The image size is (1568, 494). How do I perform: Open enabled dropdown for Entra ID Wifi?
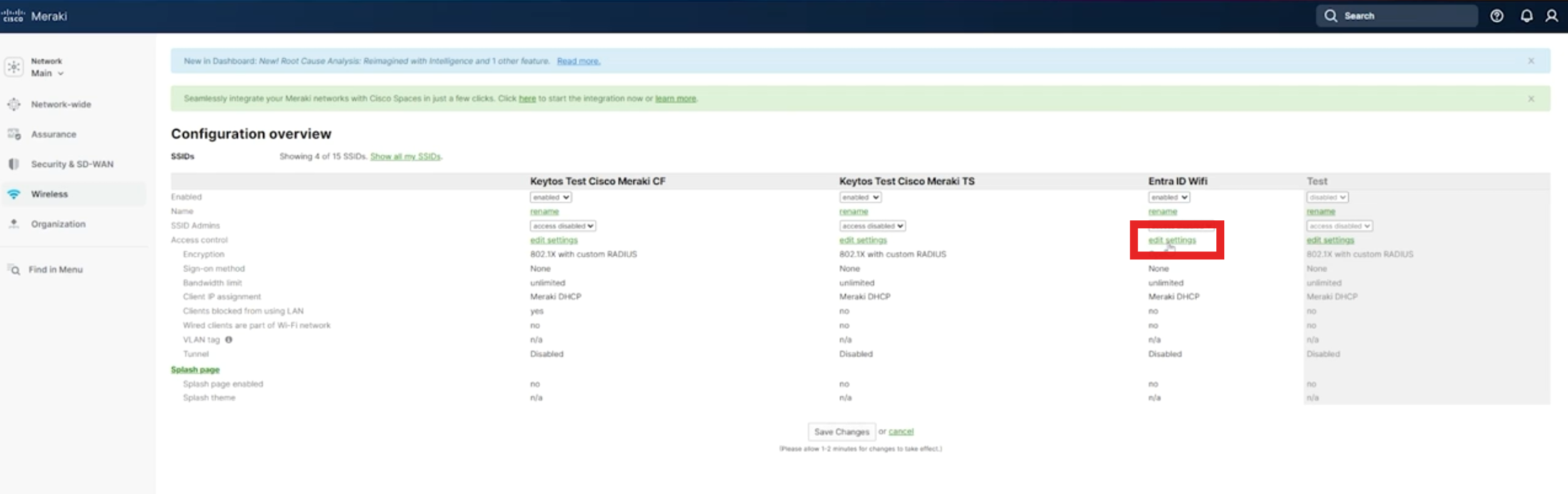[1169, 197]
